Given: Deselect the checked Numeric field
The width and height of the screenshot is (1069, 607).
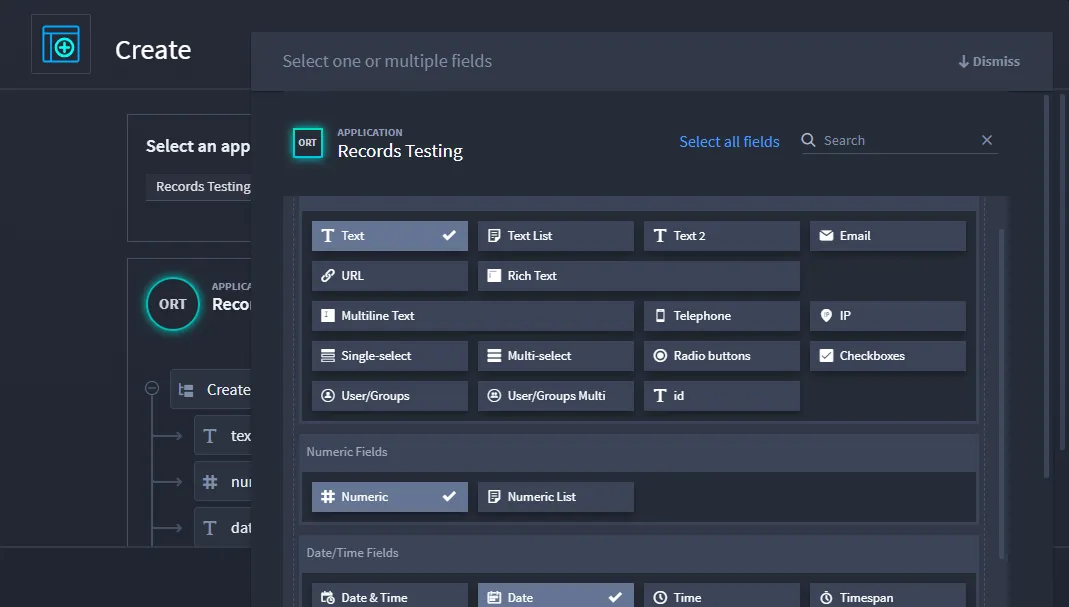Looking at the screenshot, I should click(x=390, y=497).
